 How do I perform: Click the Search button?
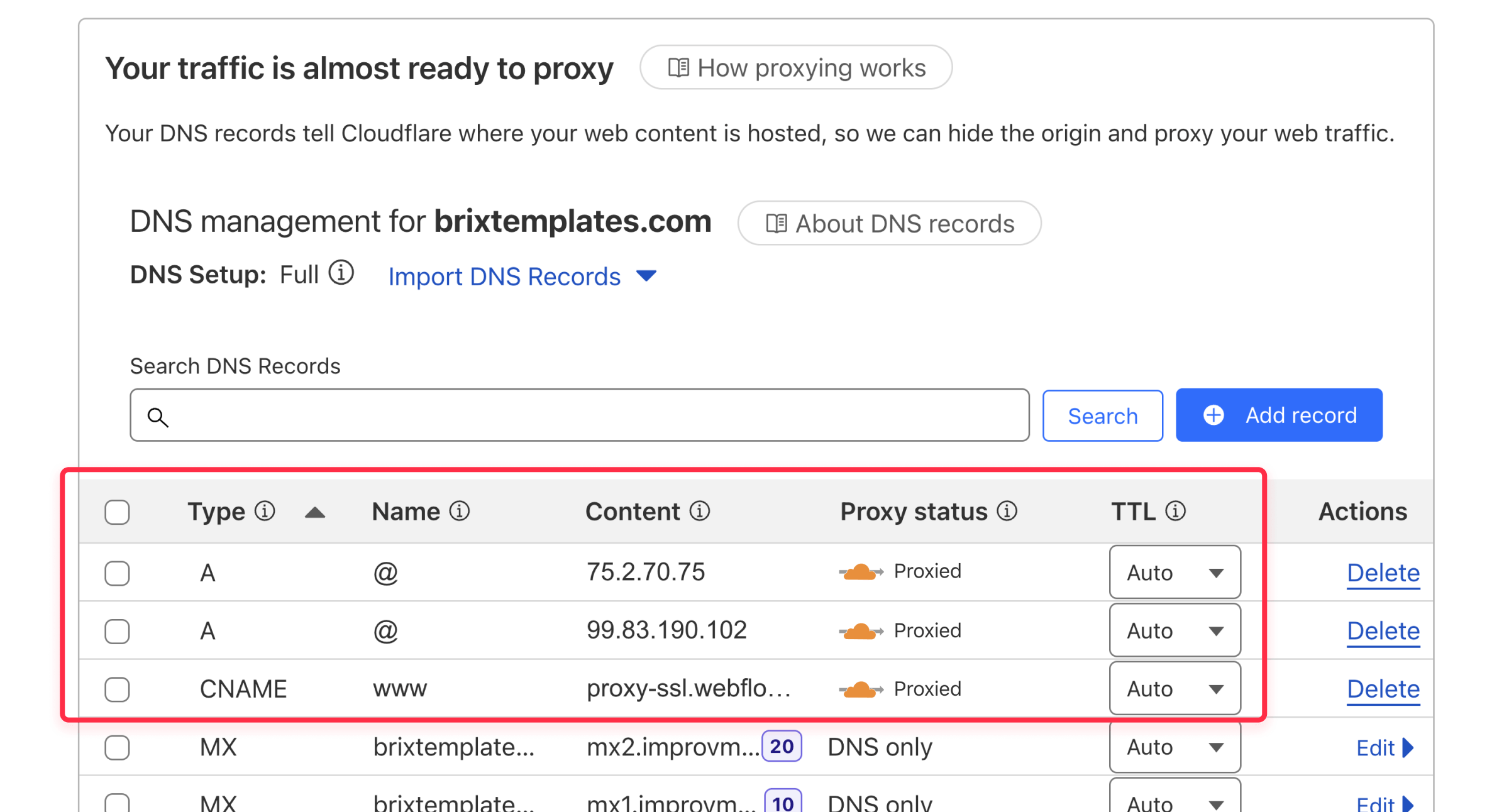click(x=1102, y=415)
